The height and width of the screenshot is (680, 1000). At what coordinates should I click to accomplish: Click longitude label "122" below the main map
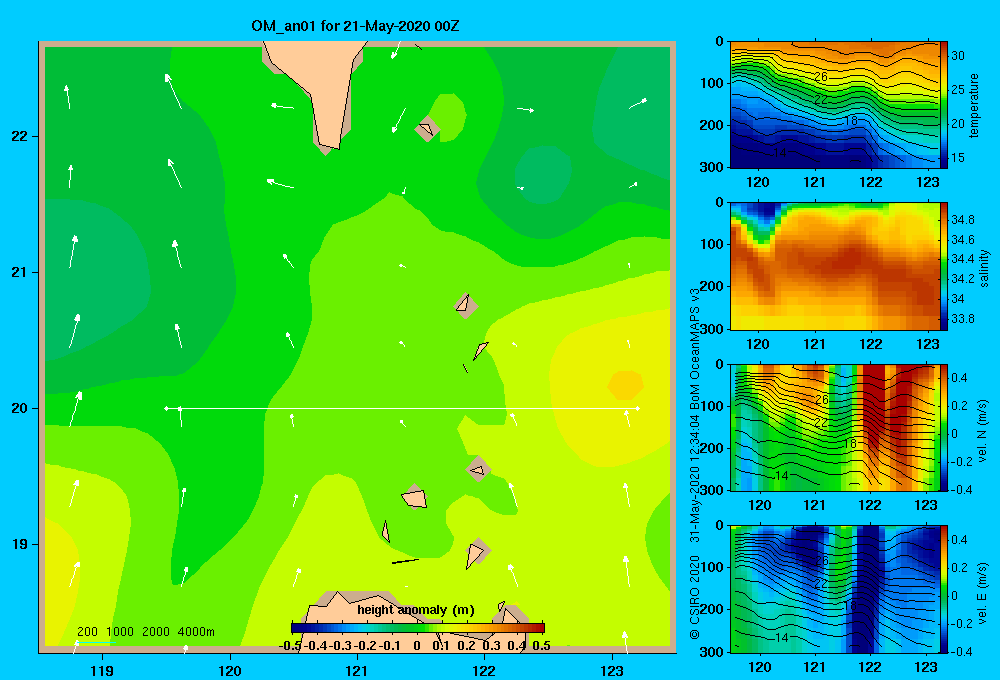pos(484,670)
